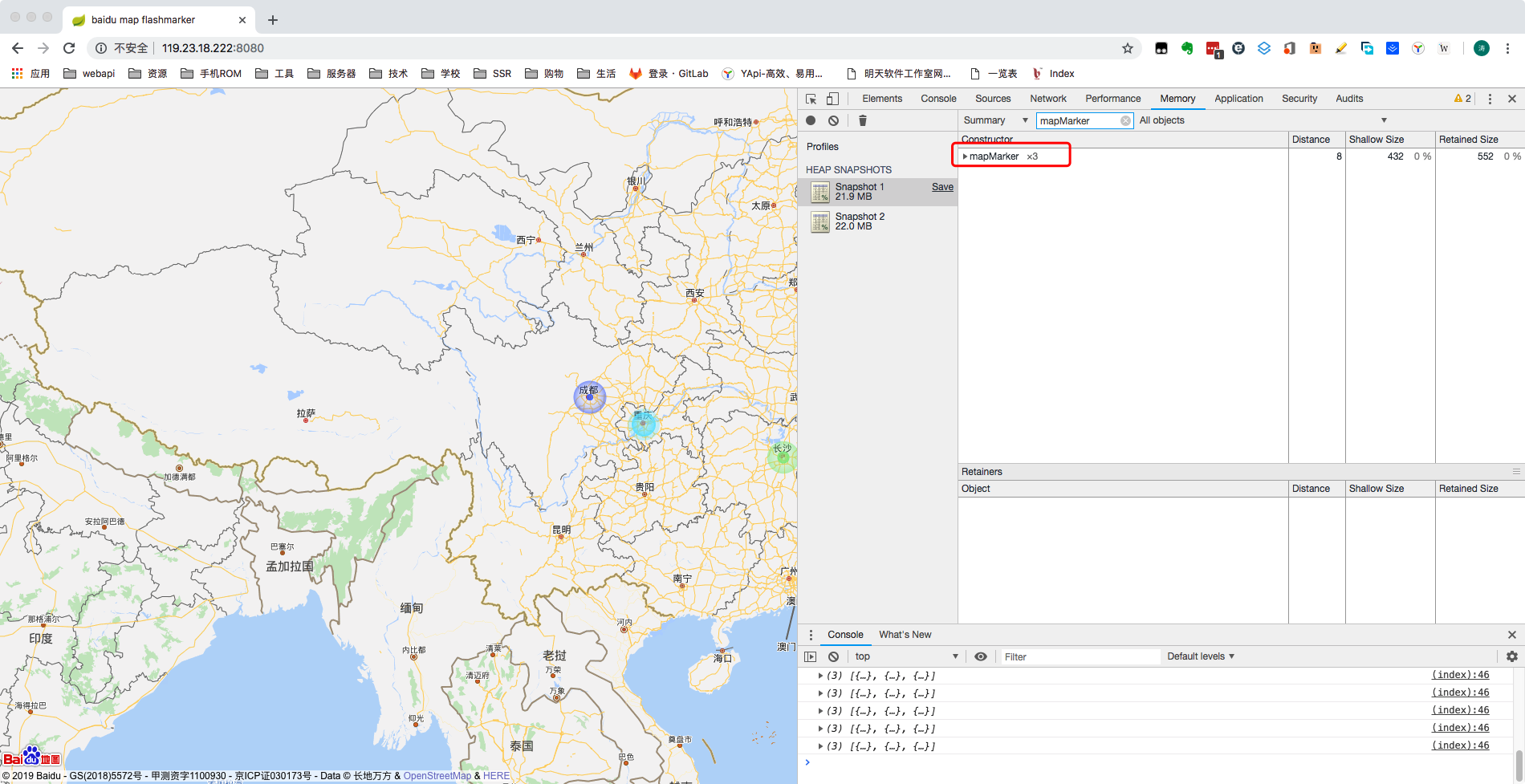This screenshot has width=1525, height=784.
Task: Close the console drawer
Action: 1512,635
